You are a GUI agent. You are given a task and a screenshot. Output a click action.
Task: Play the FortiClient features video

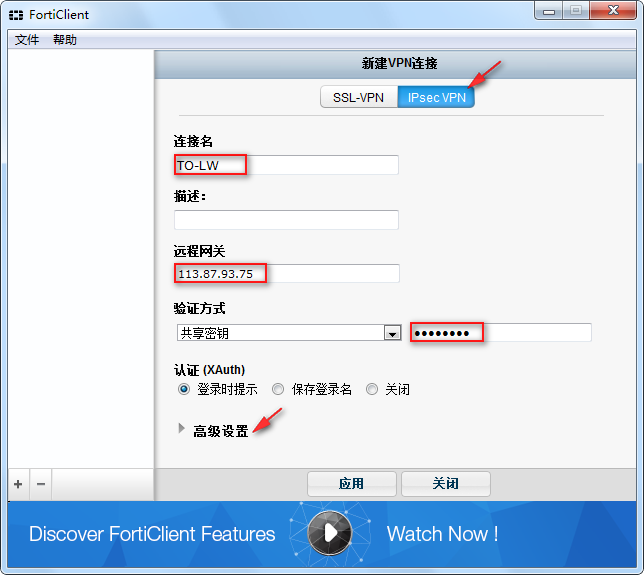(x=330, y=533)
